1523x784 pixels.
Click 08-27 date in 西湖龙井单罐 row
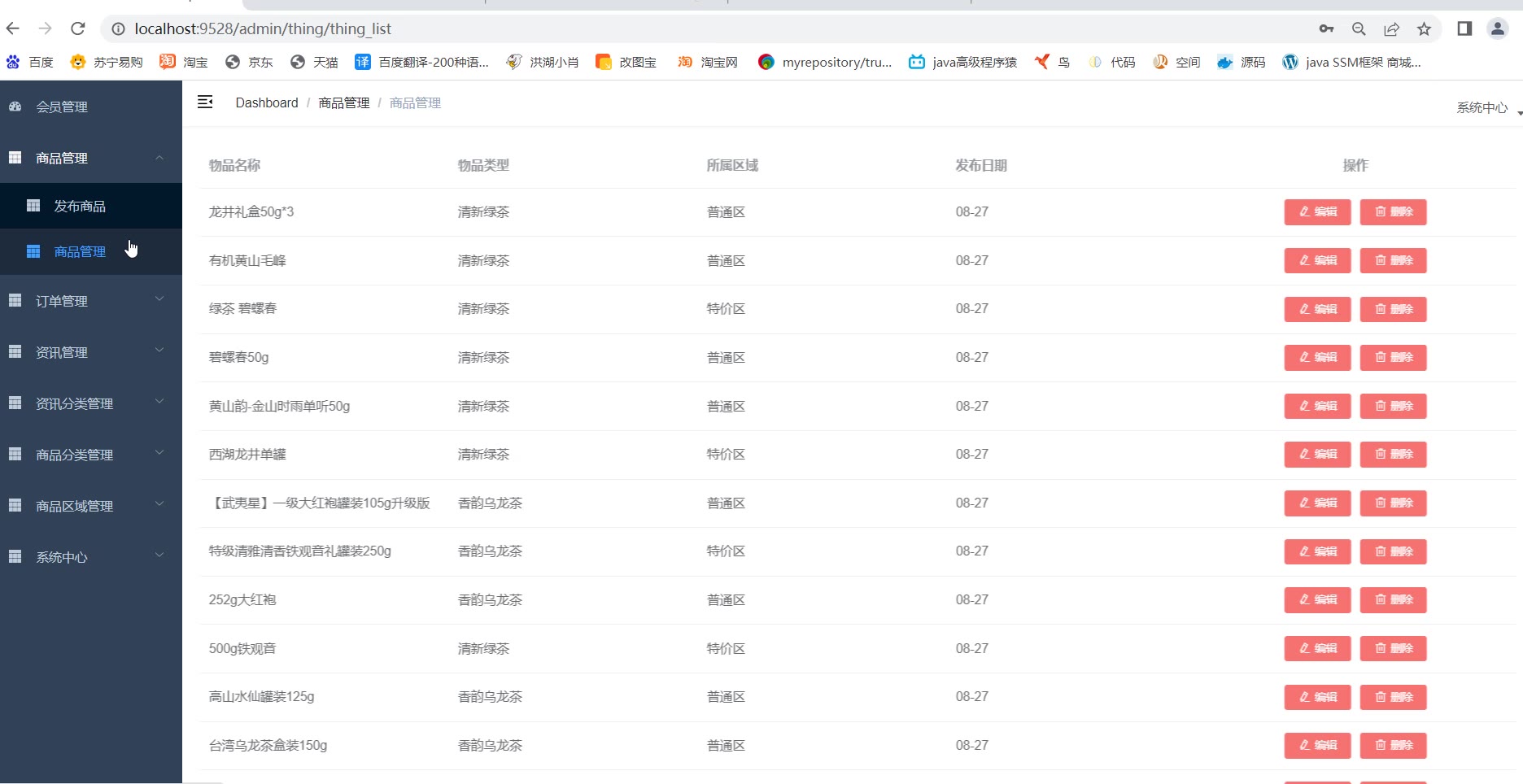pos(972,454)
